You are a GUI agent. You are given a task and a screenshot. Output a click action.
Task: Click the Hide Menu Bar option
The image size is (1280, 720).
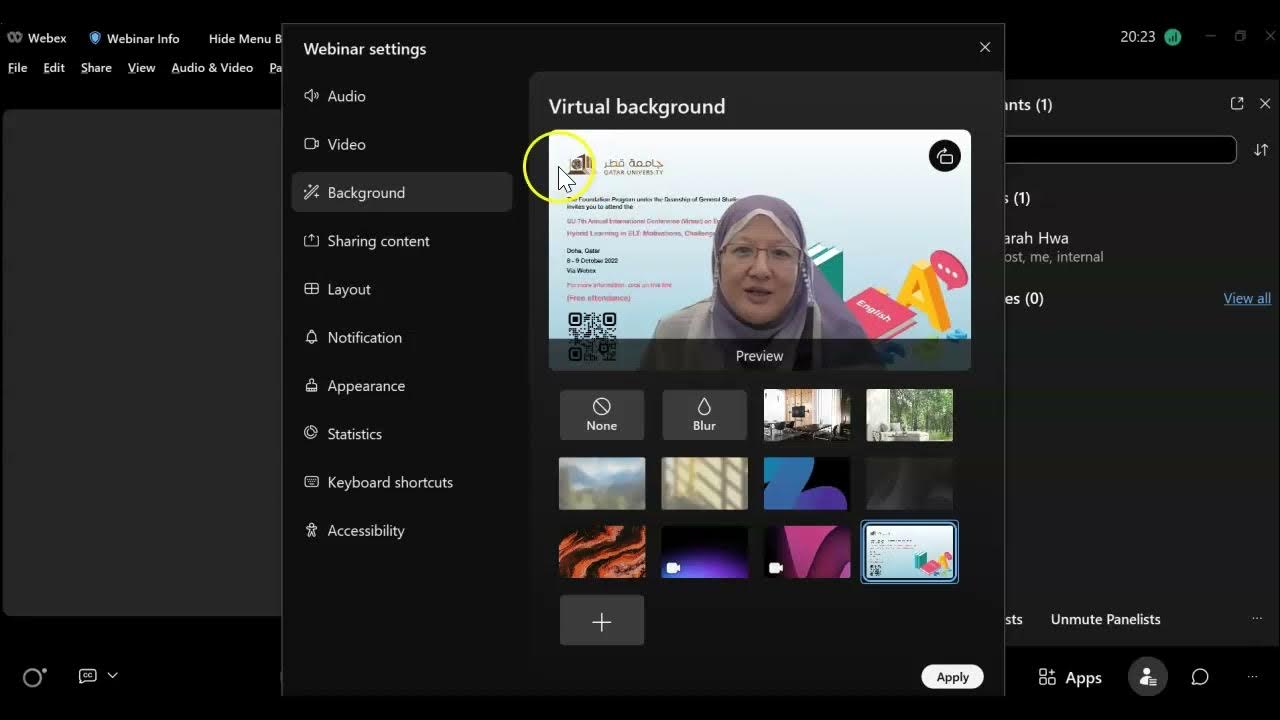tap(244, 38)
